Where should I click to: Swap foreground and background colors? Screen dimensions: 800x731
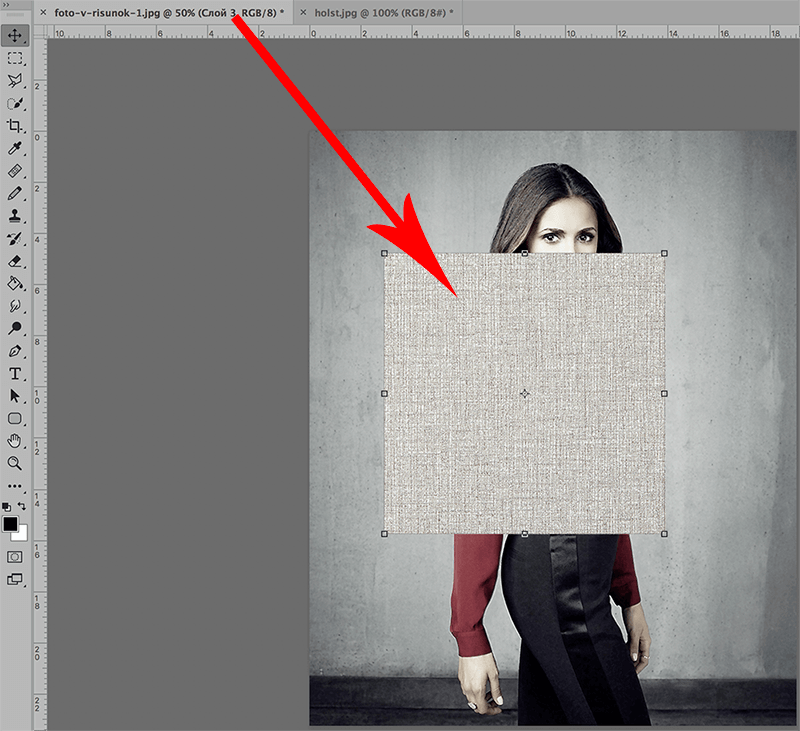click(x=22, y=507)
